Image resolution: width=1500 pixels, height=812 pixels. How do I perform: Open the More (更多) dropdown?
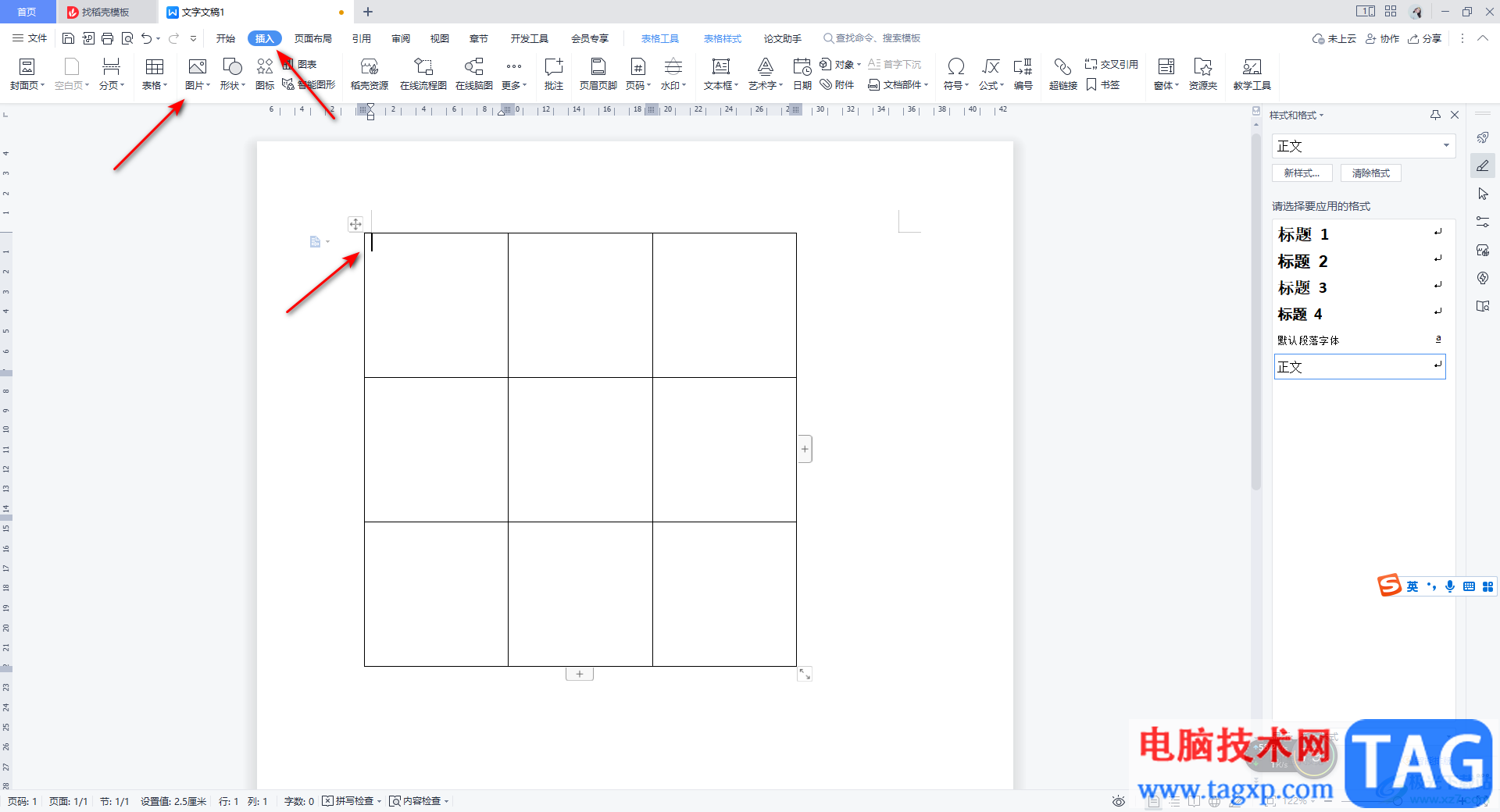[x=514, y=74]
